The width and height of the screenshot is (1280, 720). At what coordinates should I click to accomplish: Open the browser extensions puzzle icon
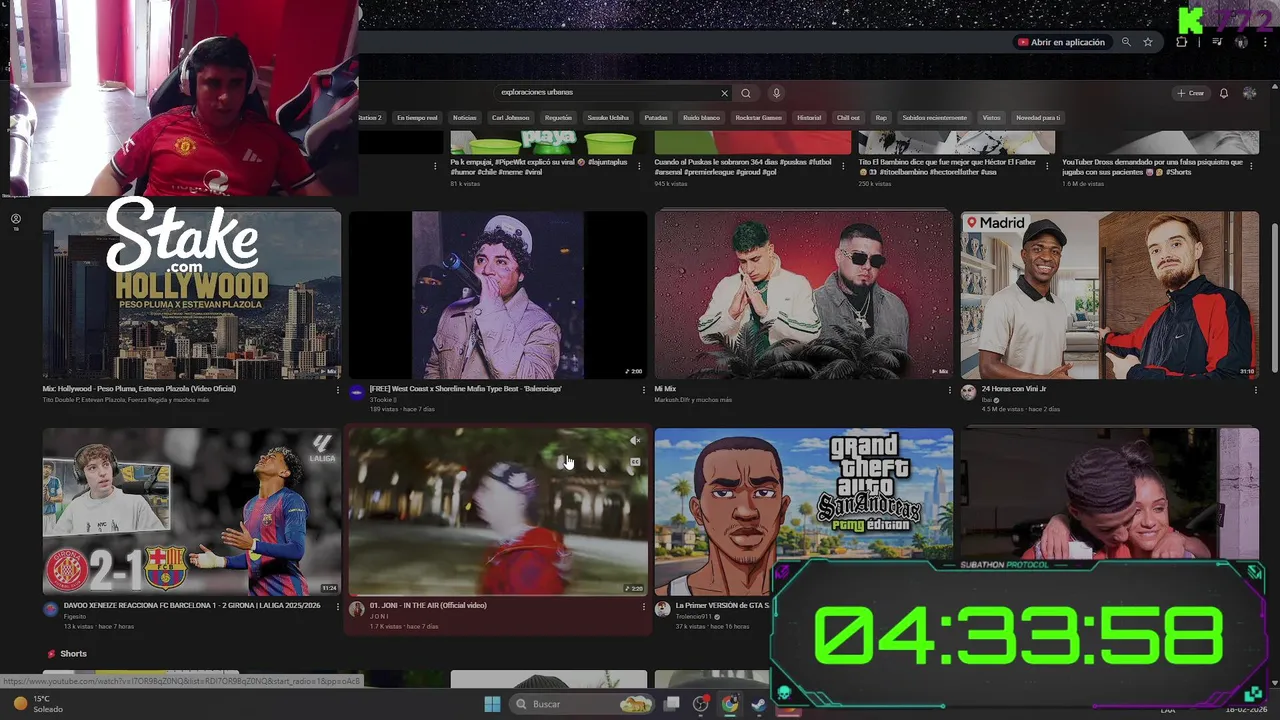(x=1182, y=42)
